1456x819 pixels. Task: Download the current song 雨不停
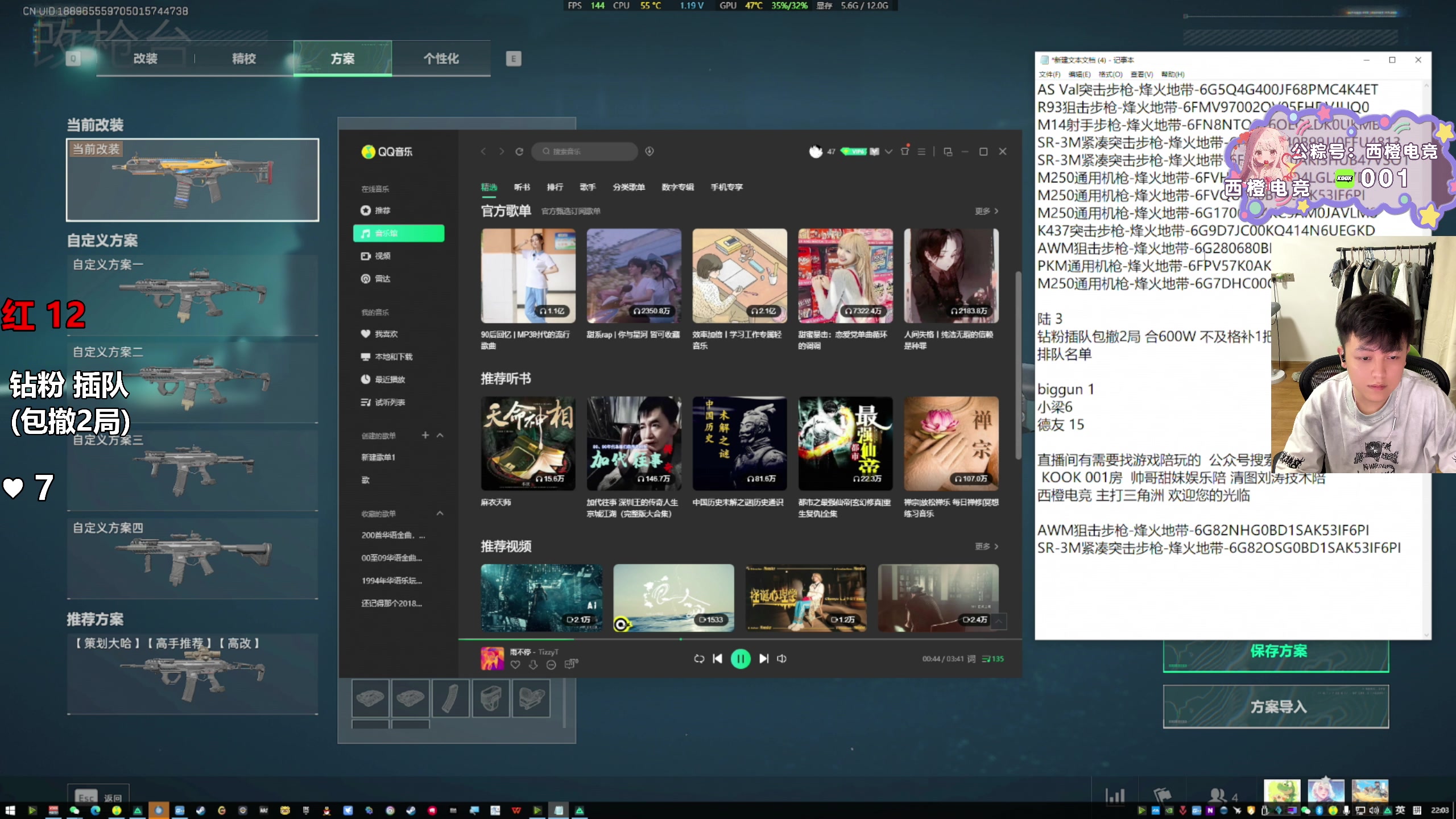tap(533, 664)
